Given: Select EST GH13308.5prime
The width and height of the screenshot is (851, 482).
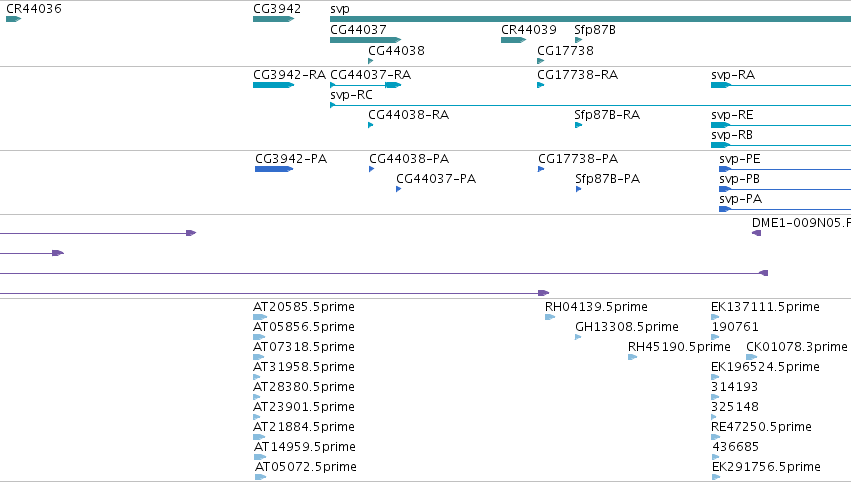Looking at the screenshot, I should (579, 337).
